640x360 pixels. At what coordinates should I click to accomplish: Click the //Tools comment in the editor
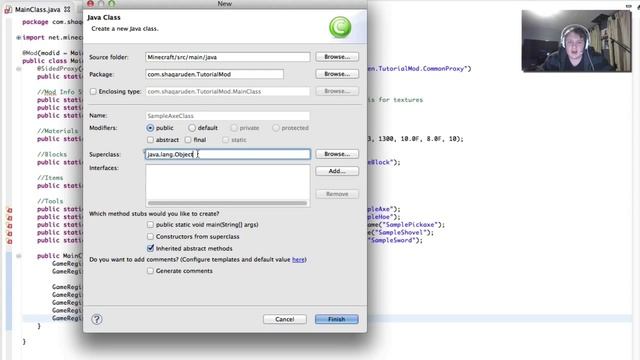point(50,201)
